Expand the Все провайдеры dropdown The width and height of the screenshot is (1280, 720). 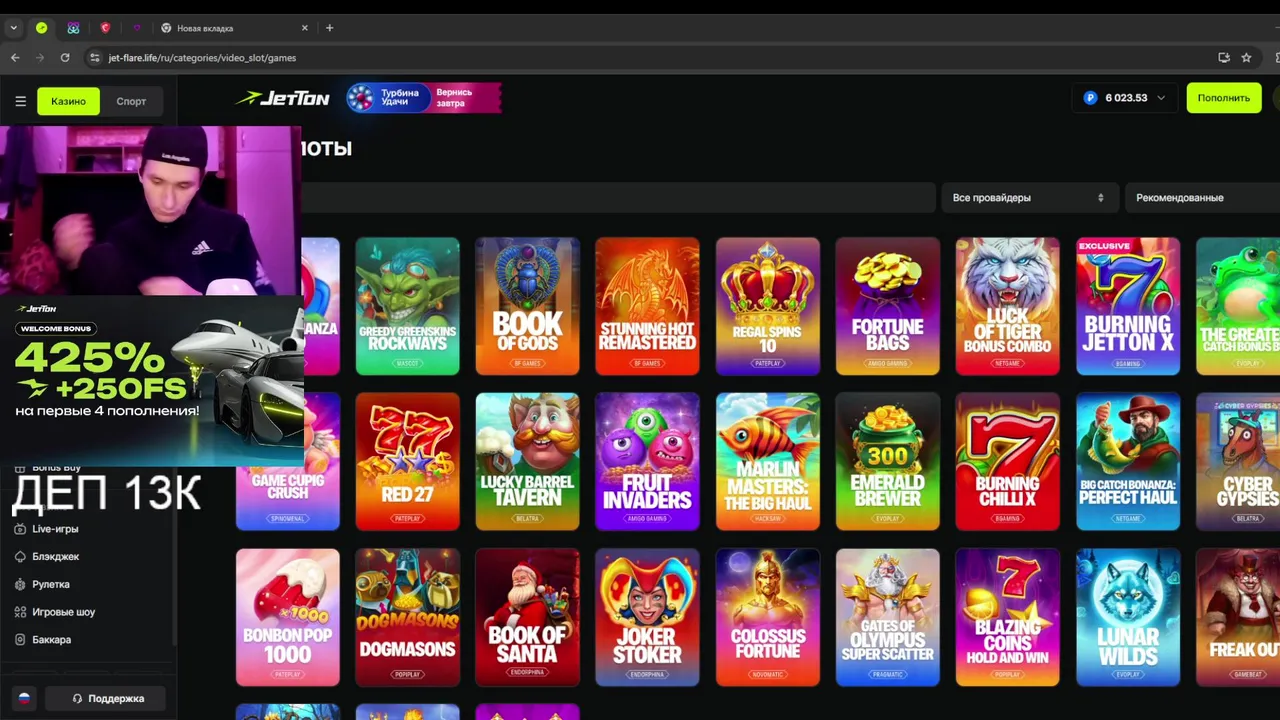tap(1028, 198)
